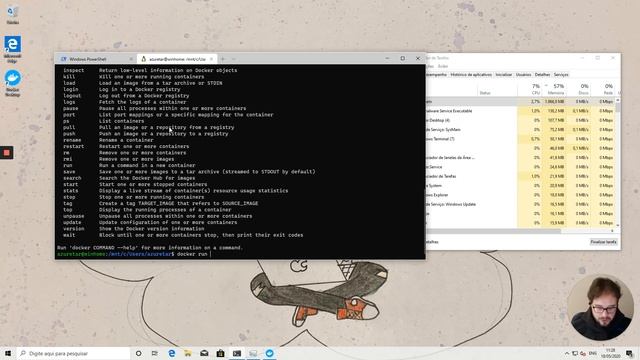The image size is (640, 360).
Task: Open Task Manager Usuários tab
Action: click(x=523, y=75)
